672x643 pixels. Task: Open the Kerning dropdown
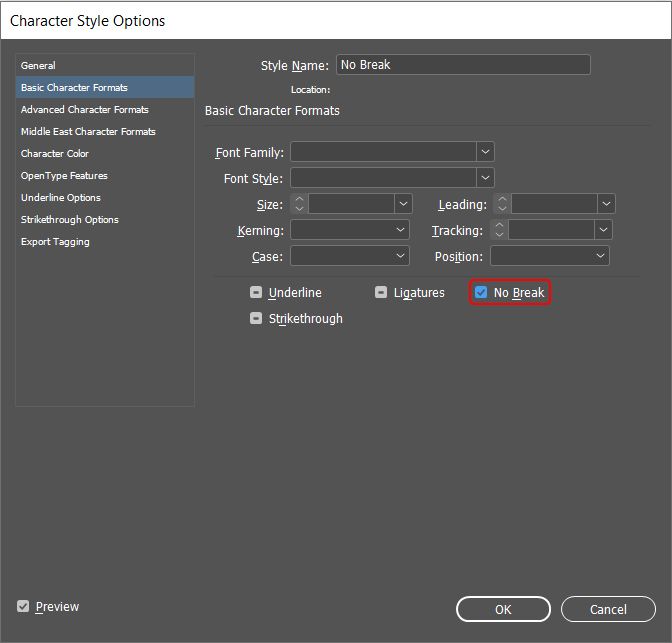pos(350,230)
